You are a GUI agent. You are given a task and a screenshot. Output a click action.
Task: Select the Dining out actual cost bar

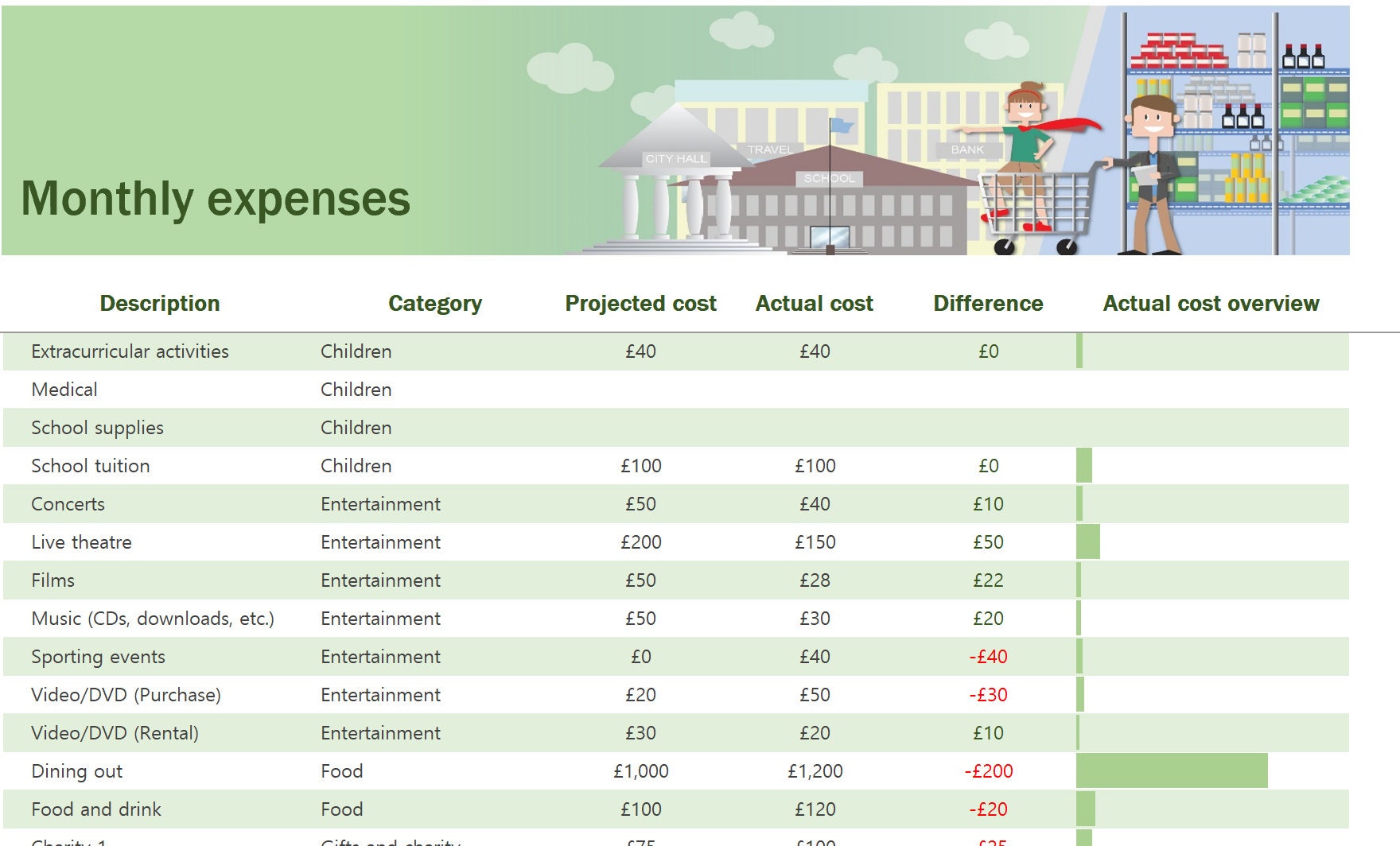coord(1172,771)
